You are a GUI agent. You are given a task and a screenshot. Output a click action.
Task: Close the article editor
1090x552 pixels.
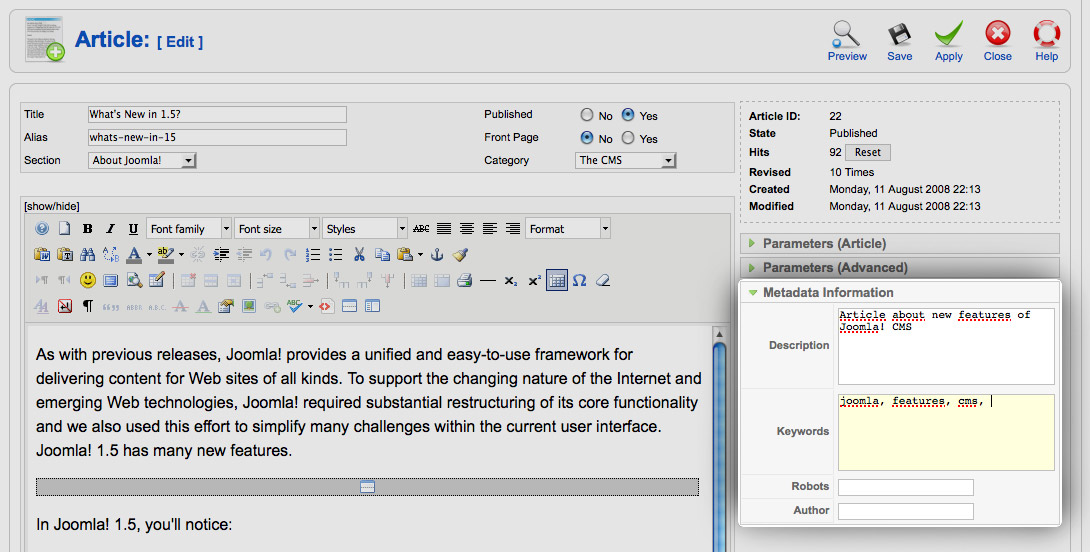[x=998, y=41]
